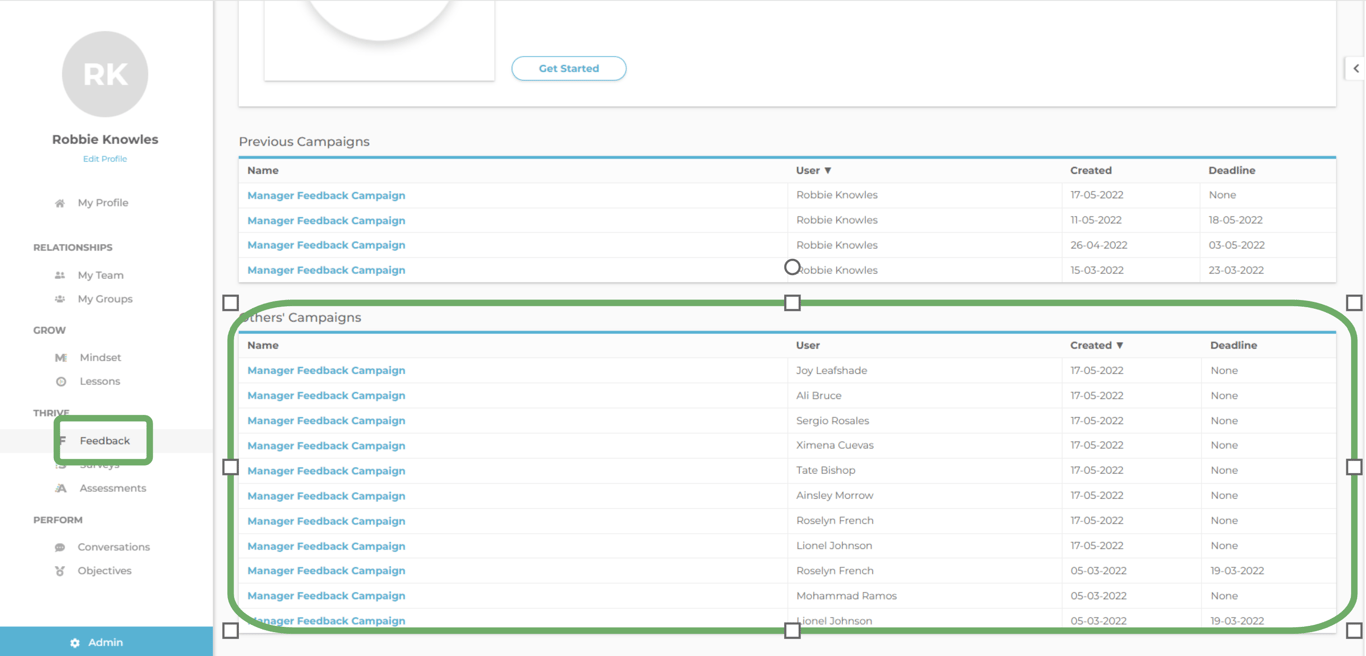Open the Edit Profile link

coord(105,159)
